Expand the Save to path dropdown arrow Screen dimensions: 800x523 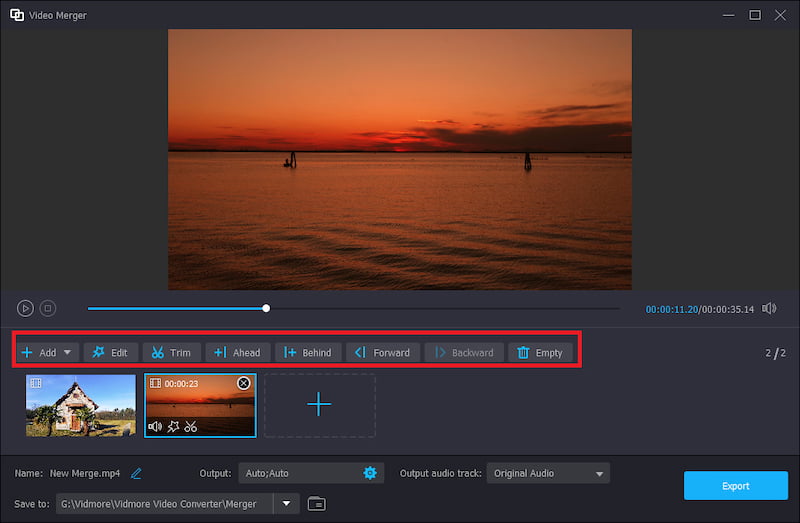tap(287, 504)
